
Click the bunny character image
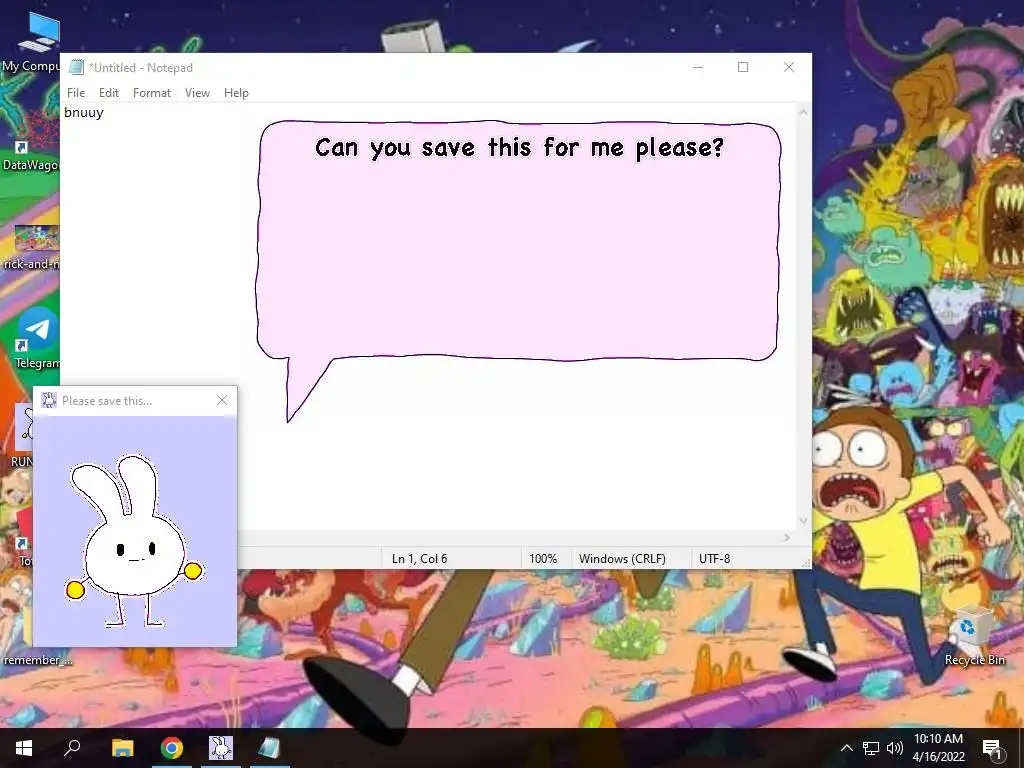click(134, 541)
